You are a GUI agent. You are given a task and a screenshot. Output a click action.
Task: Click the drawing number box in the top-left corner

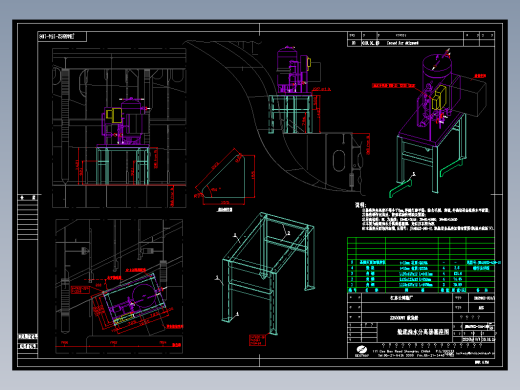pos(62,36)
